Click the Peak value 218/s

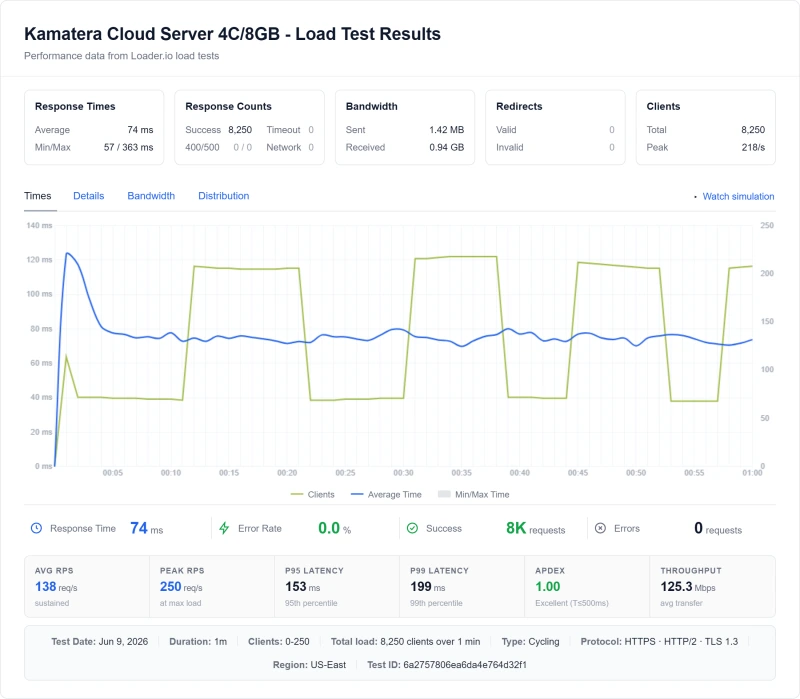753,147
